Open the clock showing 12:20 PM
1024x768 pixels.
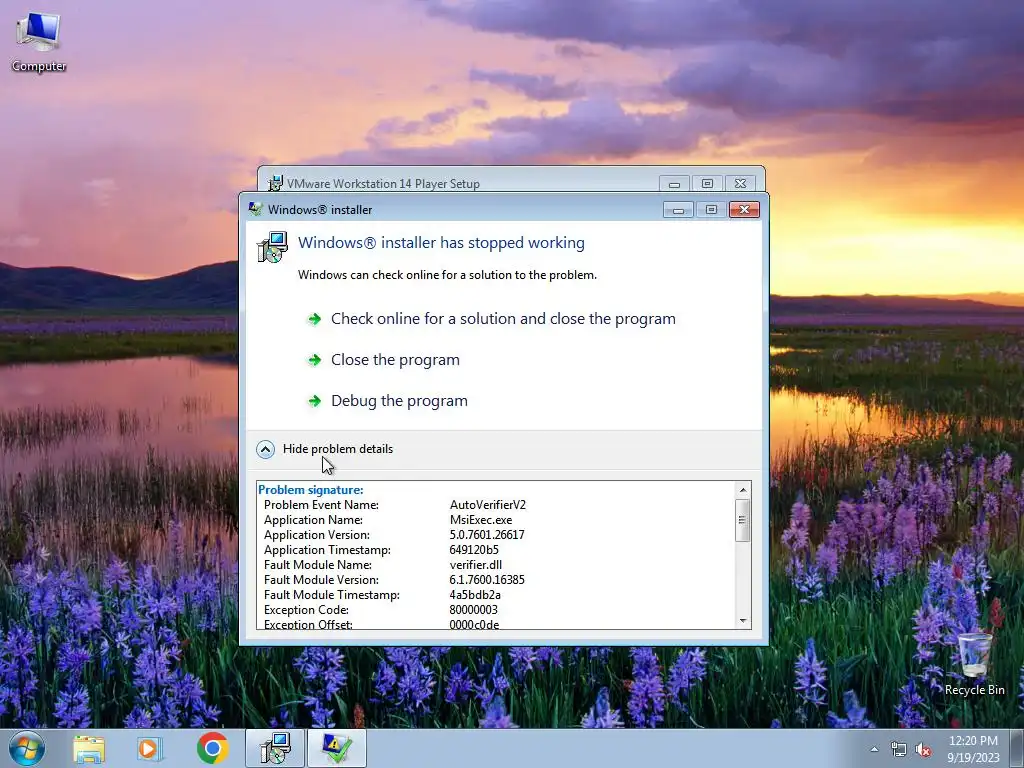pyautogui.click(x=973, y=749)
